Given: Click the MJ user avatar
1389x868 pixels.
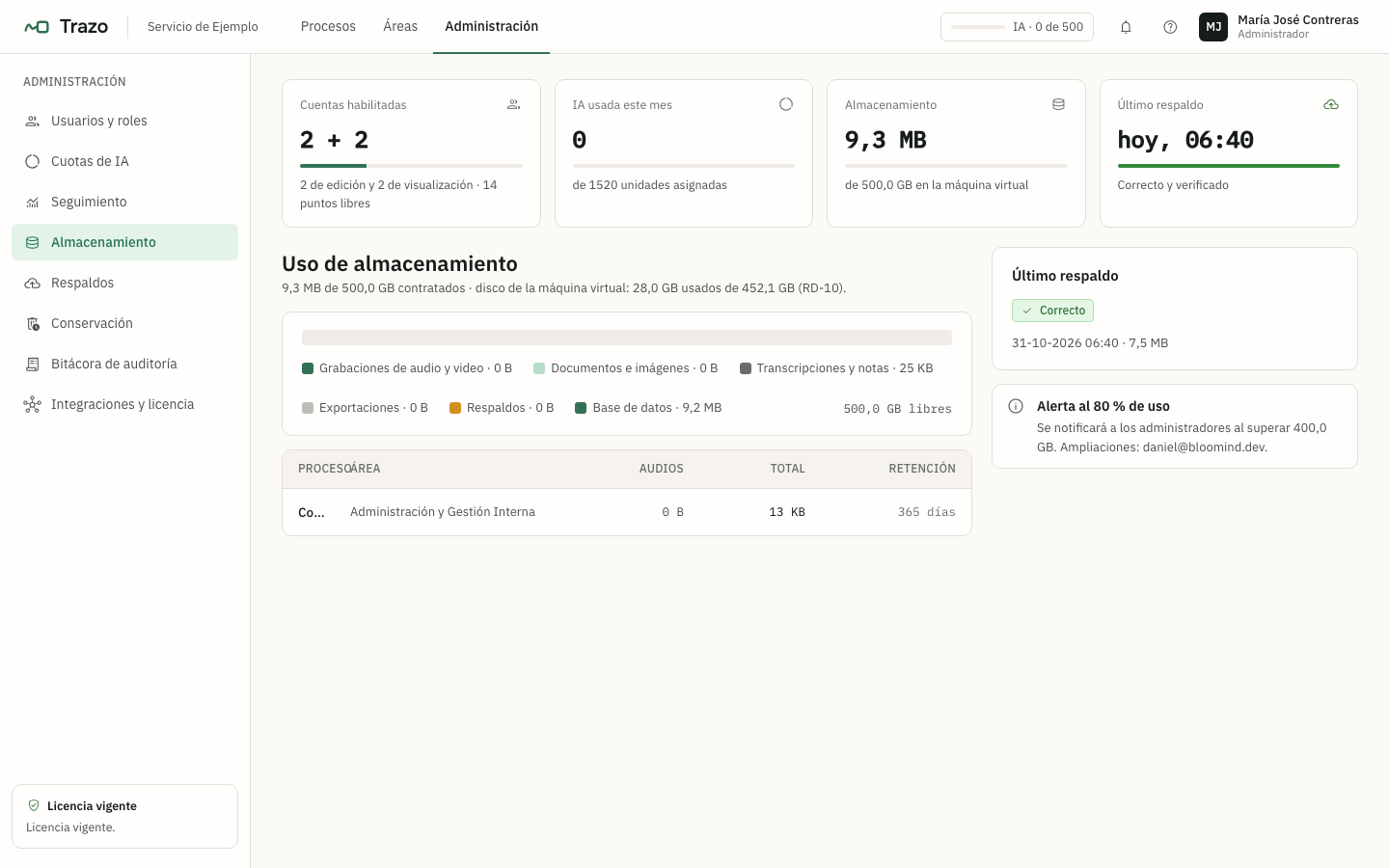Looking at the screenshot, I should 1213,27.
